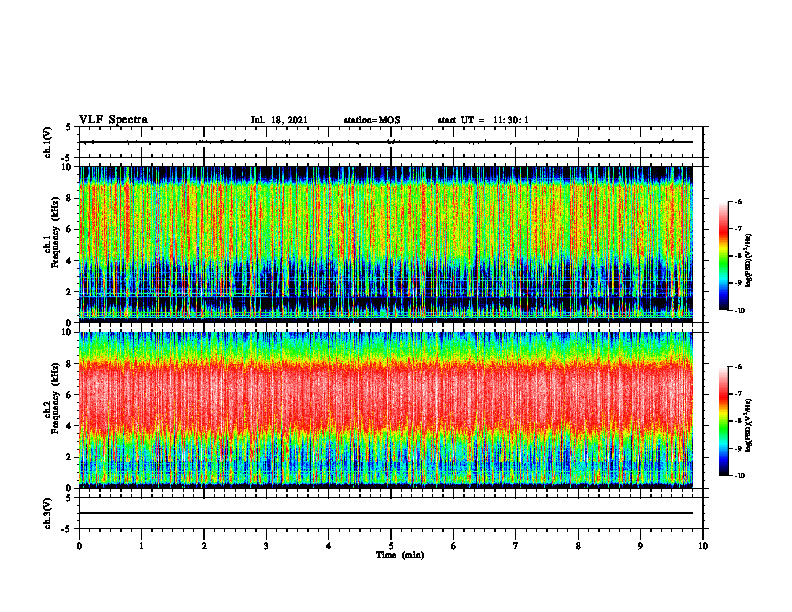The image size is (792, 612).
Task: Click the ch.2 spectrogram panel
Action: coord(386,410)
